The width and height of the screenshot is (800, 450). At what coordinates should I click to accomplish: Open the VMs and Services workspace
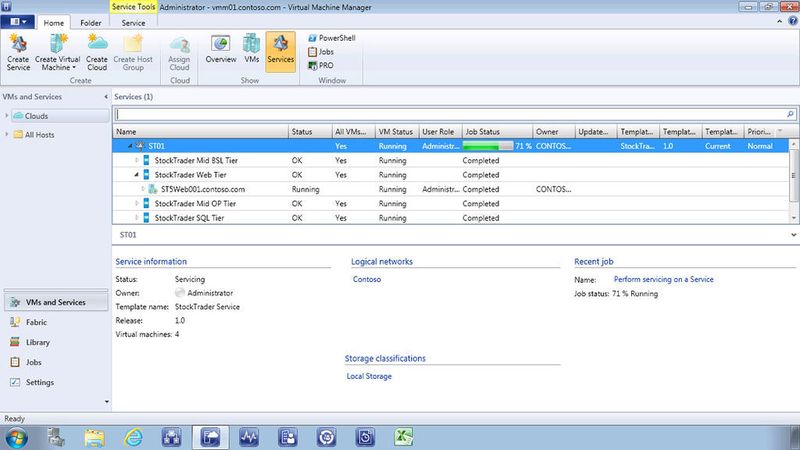(56, 302)
